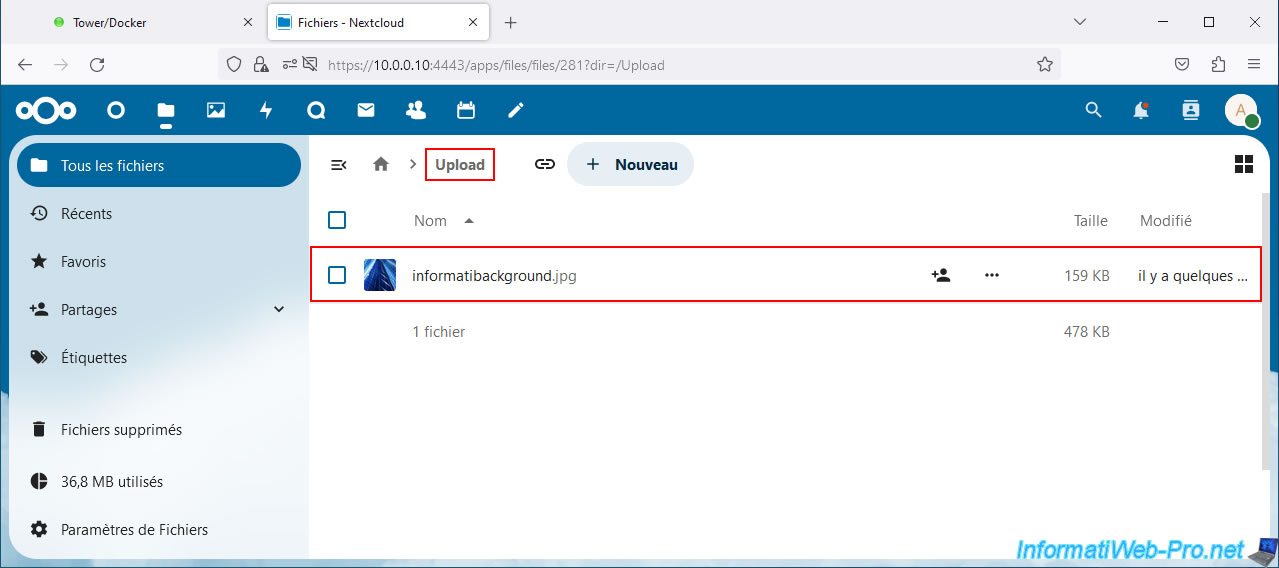Open the Contacts app icon
Viewport: 1279px width, 568px height.
point(416,110)
